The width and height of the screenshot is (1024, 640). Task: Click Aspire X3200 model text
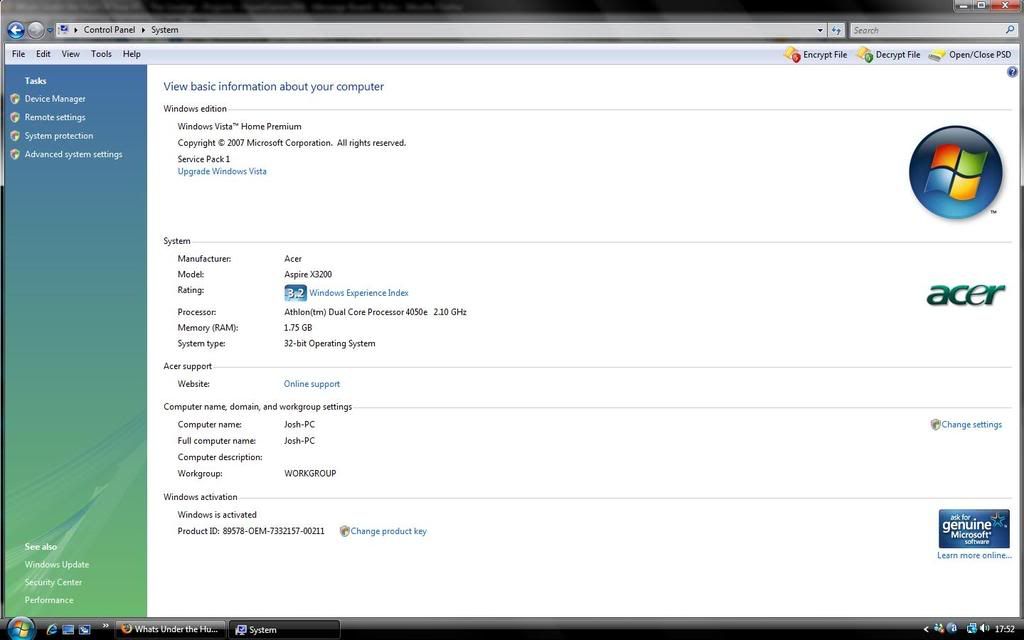point(308,274)
